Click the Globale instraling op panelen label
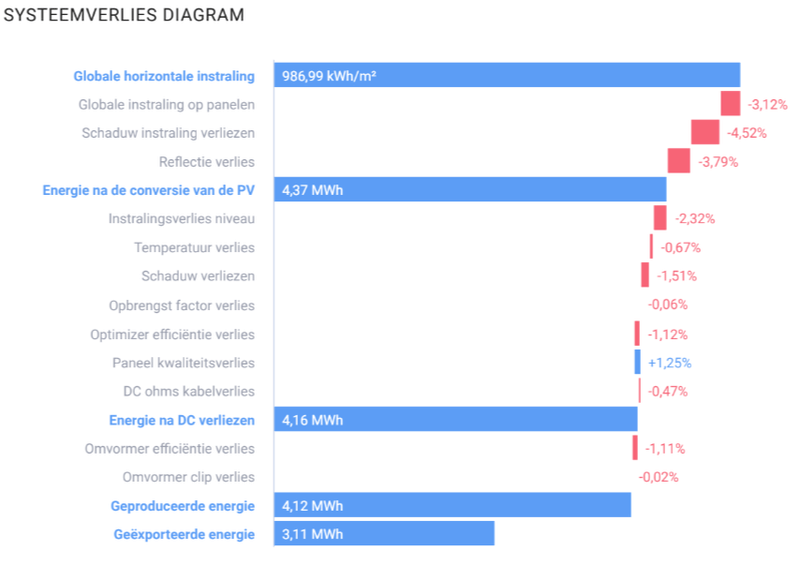 coord(166,104)
